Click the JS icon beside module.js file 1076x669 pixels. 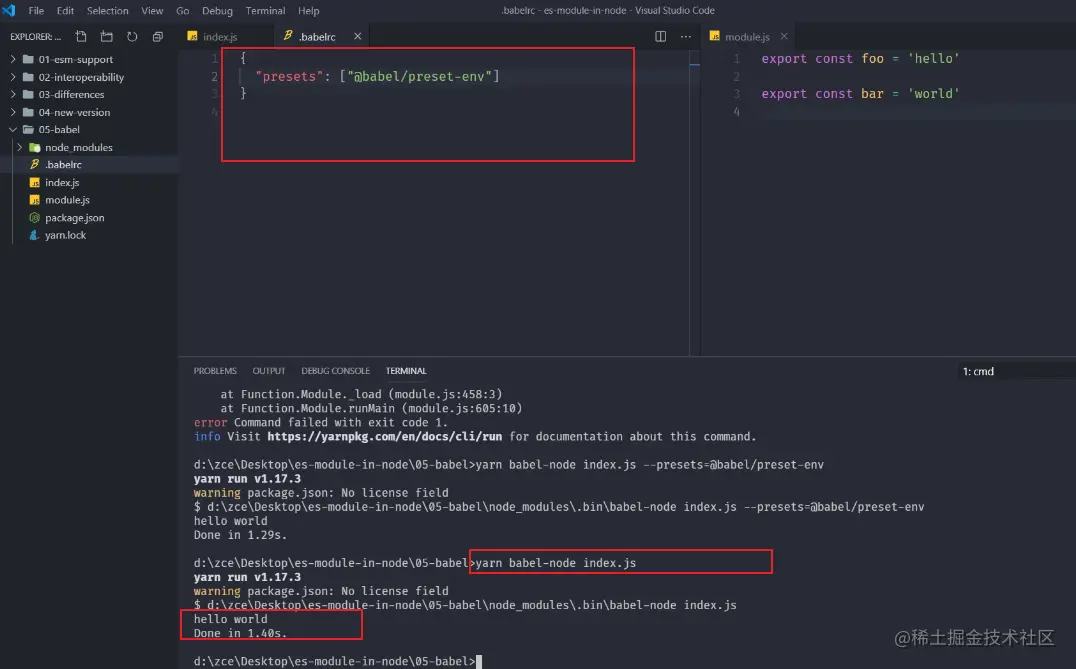coord(34,200)
